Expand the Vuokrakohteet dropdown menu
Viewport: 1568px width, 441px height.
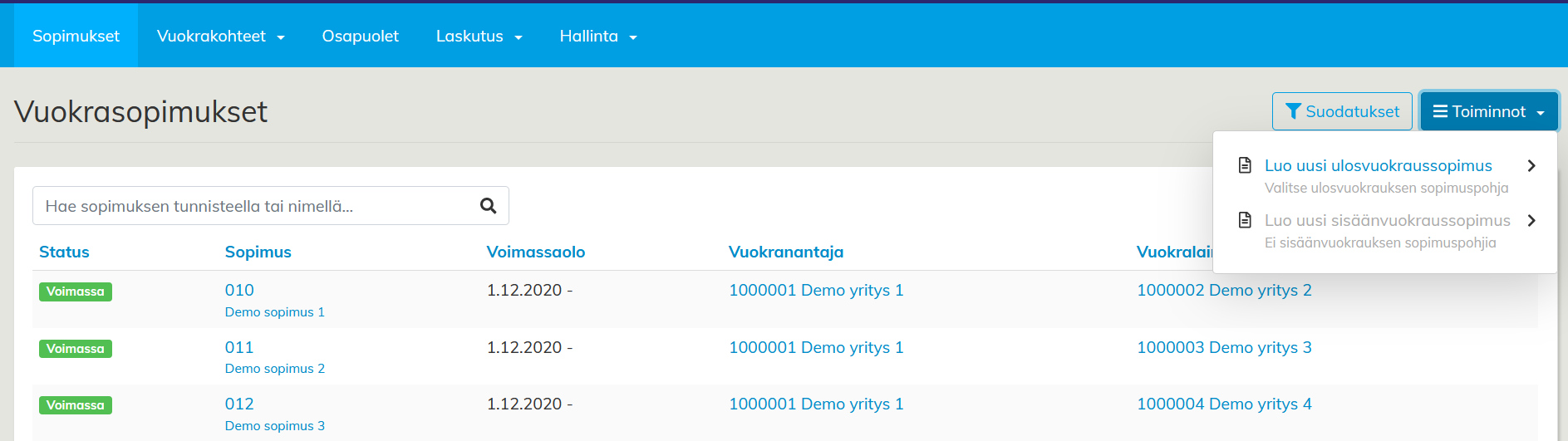click(x=220, y=37)
